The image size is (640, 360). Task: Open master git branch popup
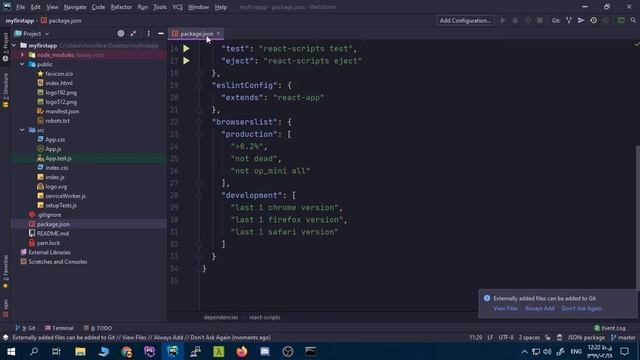click(x=623, y=338)
